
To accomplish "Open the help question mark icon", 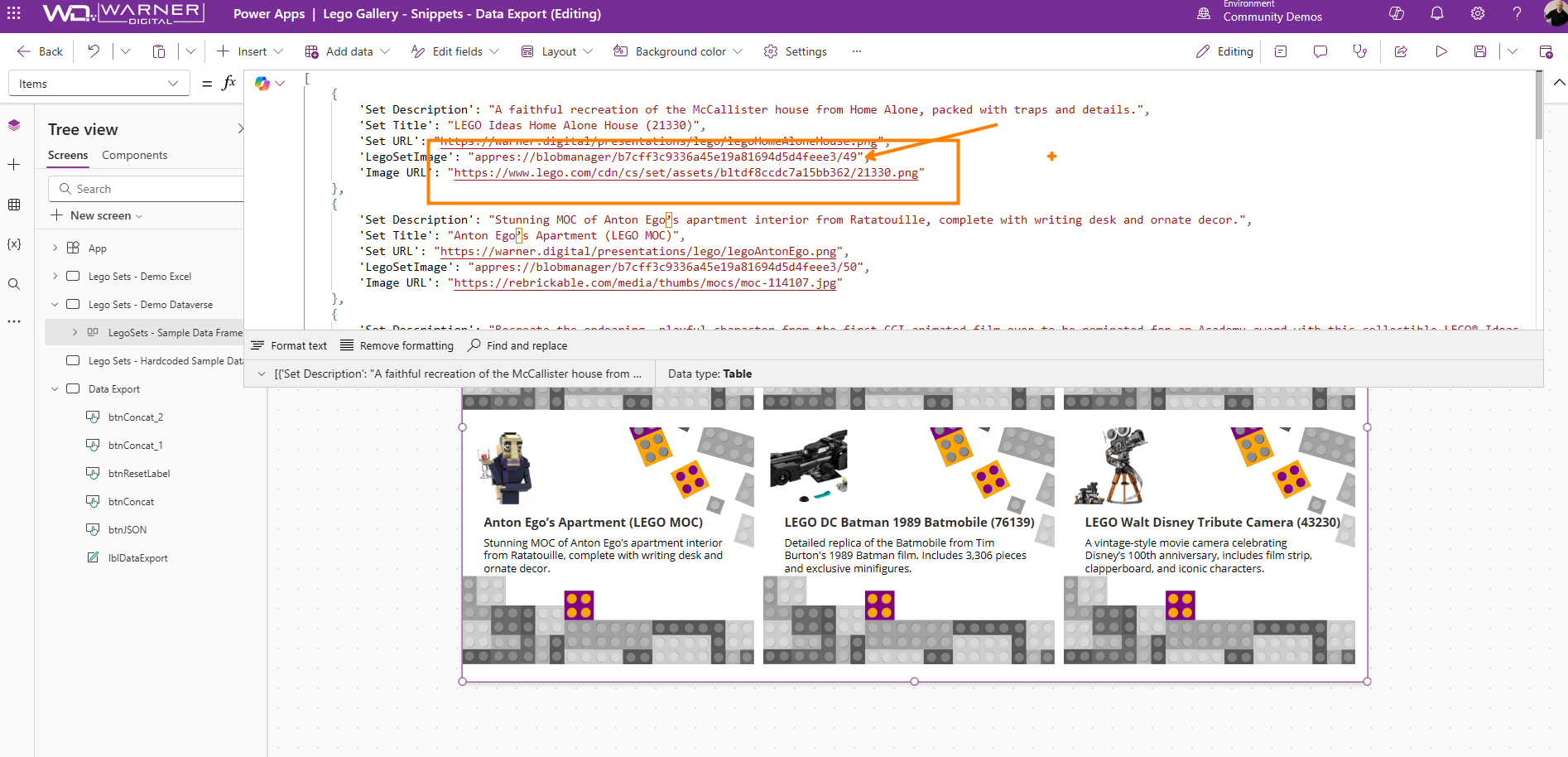I will [1517, 13].
